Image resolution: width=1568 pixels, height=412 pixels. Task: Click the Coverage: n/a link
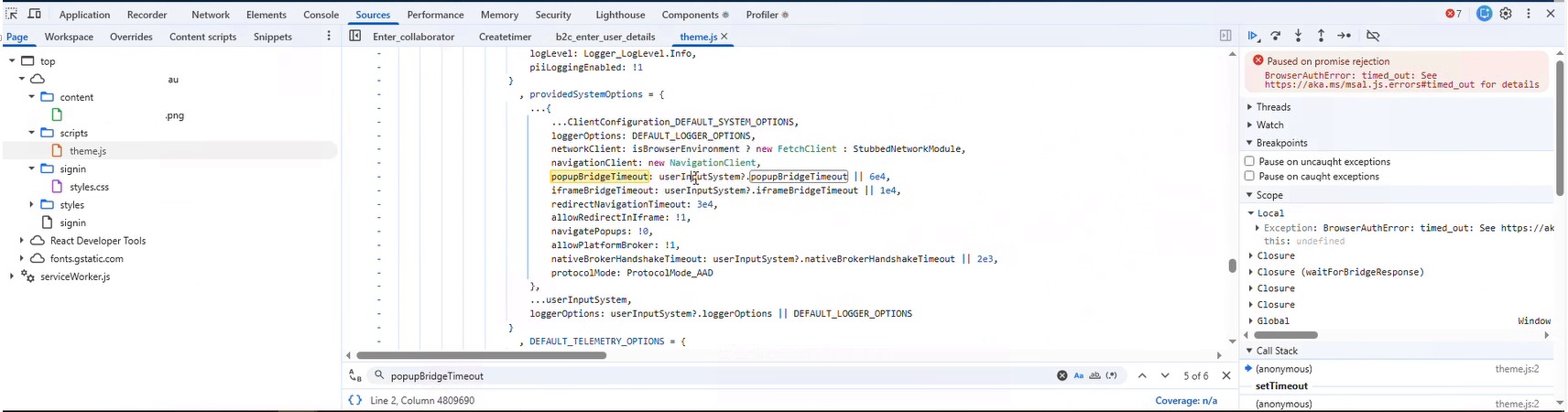click(1186, 400)
